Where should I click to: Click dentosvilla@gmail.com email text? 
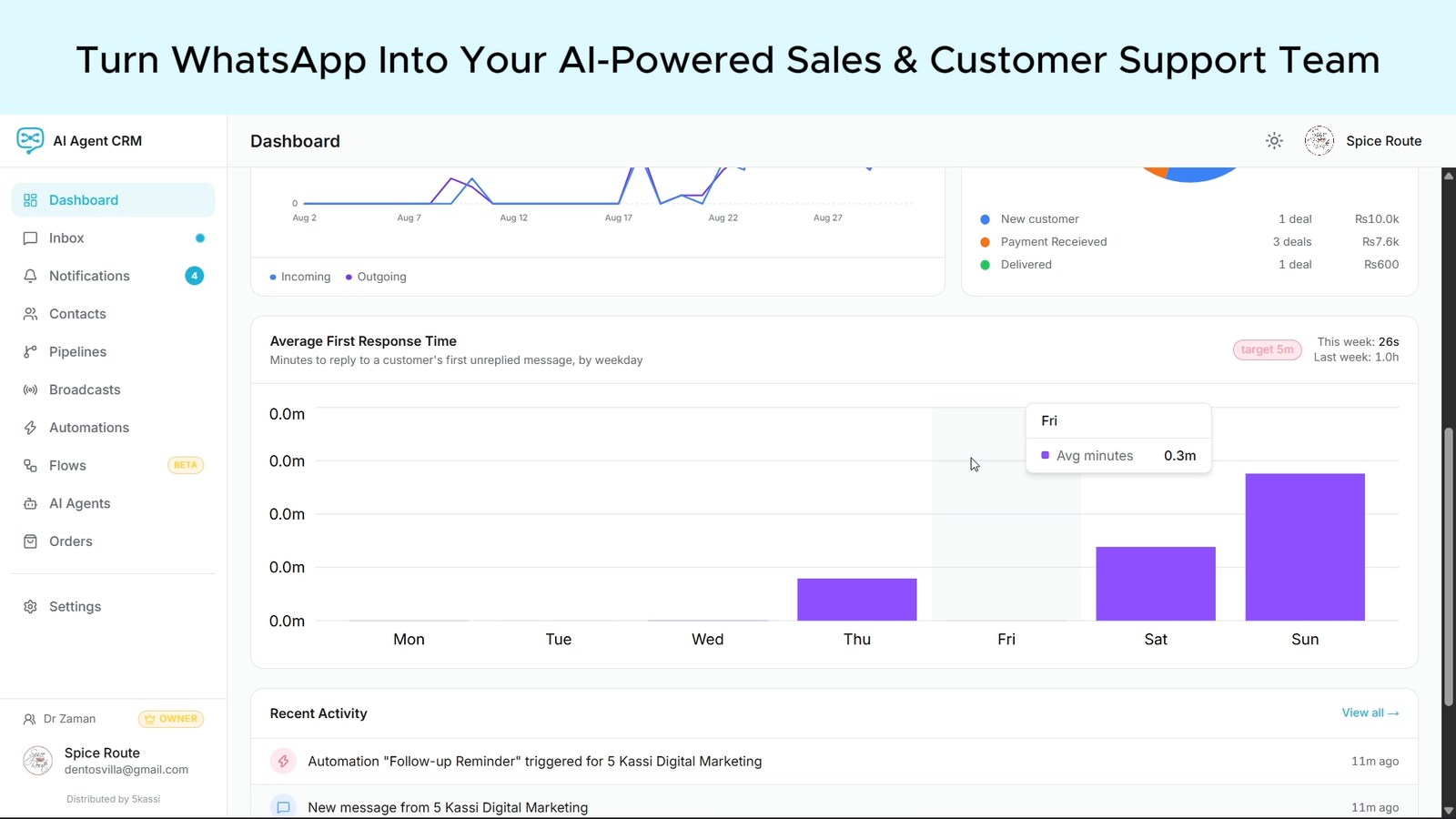point(126,770)
